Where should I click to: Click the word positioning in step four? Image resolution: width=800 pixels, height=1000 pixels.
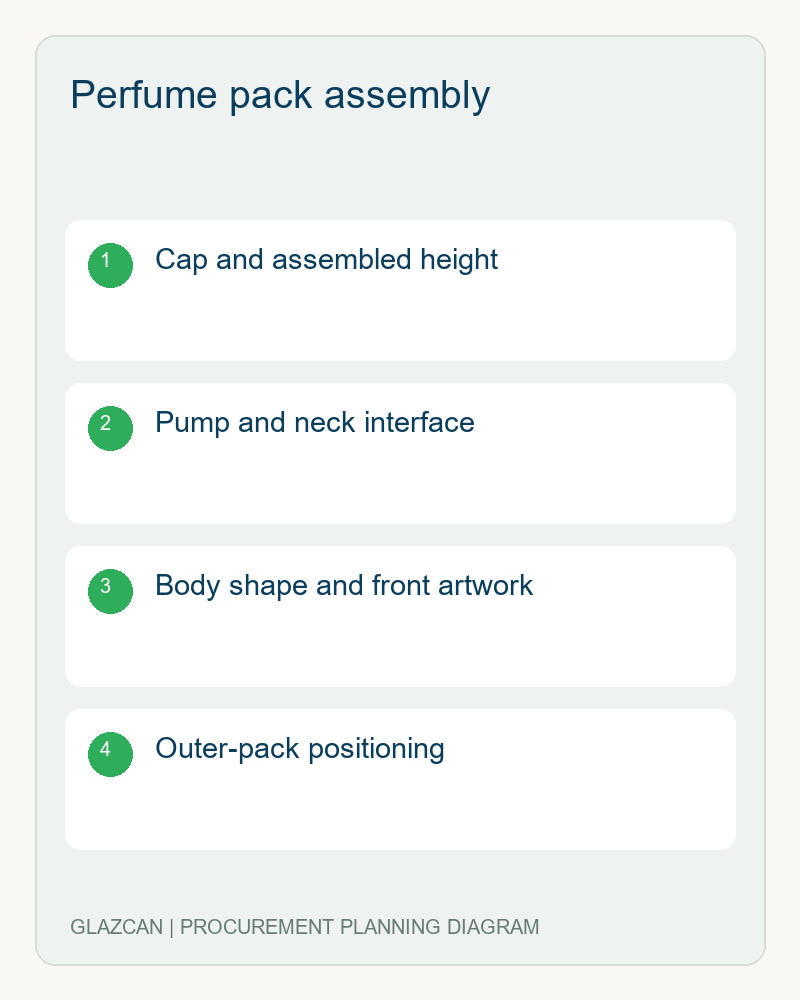[376, 749]
